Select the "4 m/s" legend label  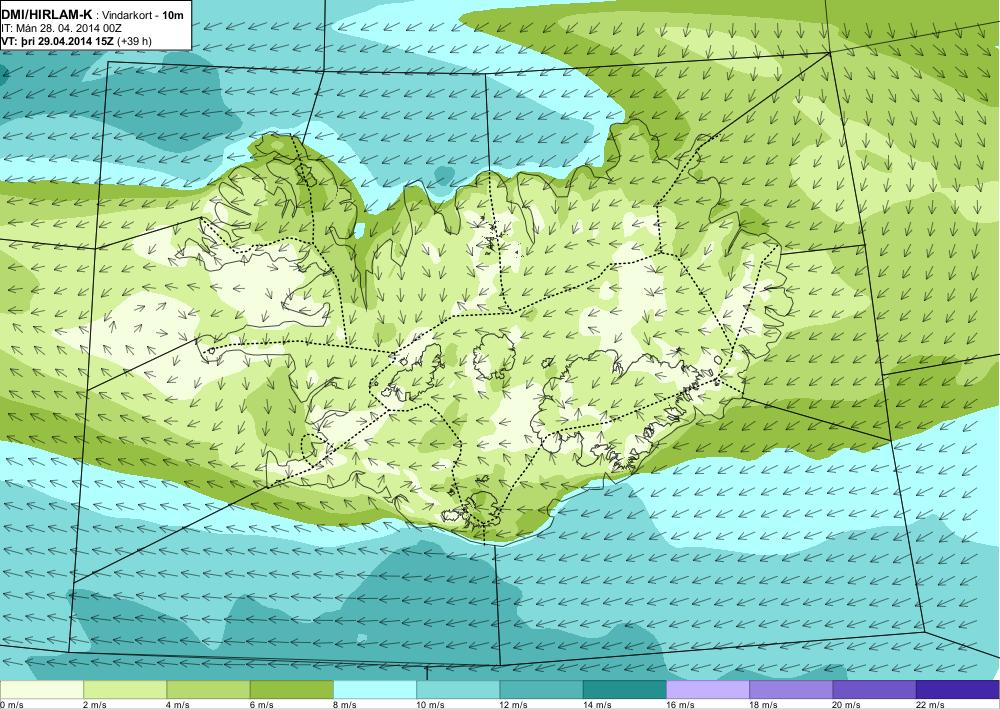pos(178,705)
